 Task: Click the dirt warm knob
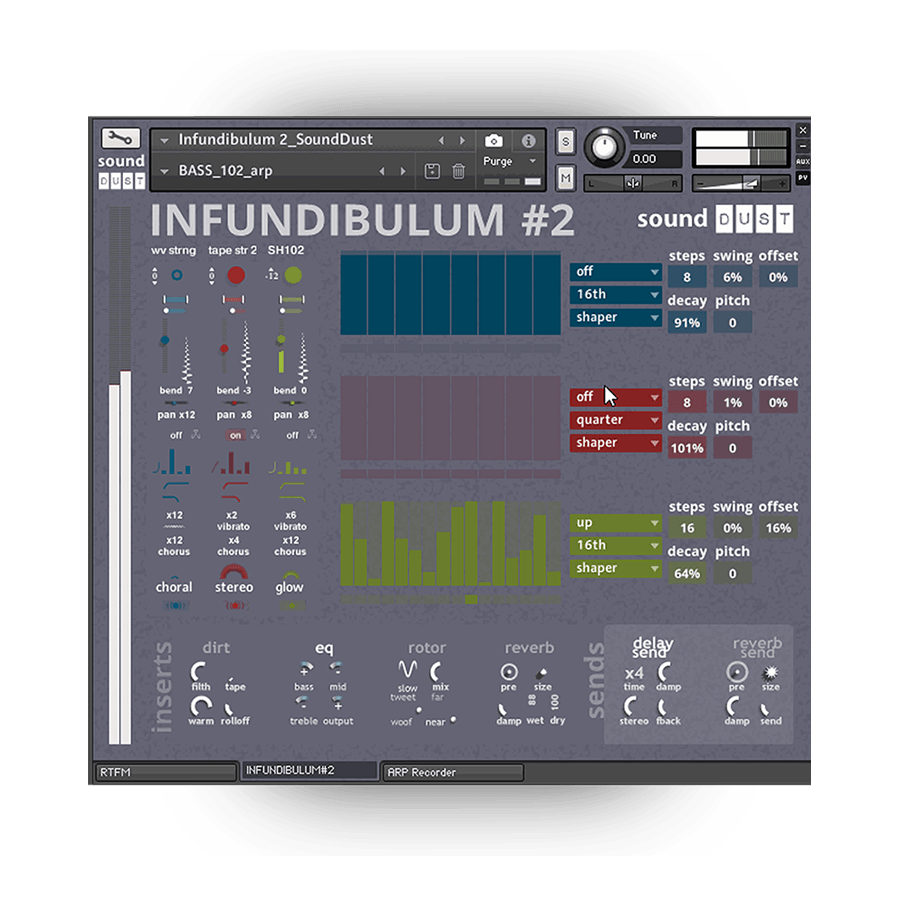(x=201, y=705)
